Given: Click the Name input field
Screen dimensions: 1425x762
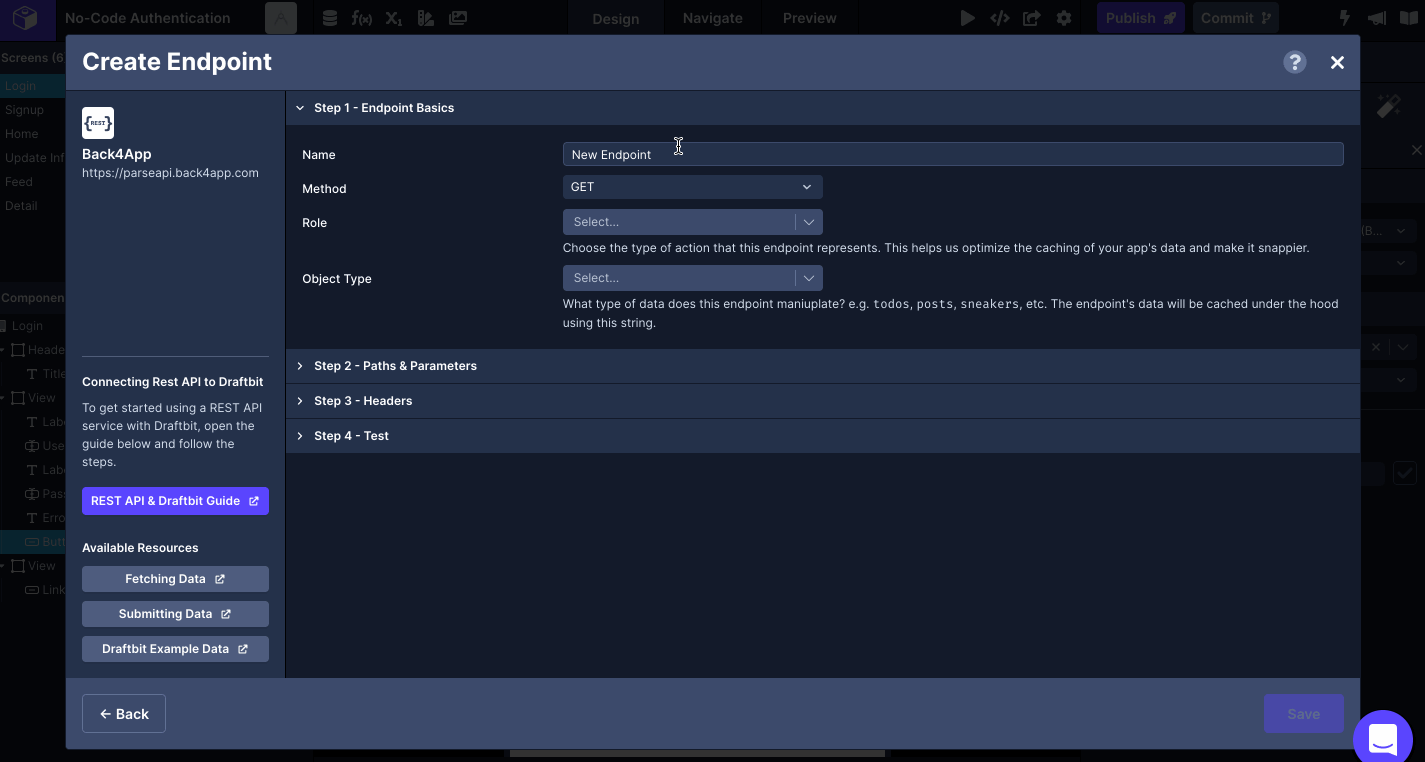Looking at the screenshot, I should coord(953,154).
